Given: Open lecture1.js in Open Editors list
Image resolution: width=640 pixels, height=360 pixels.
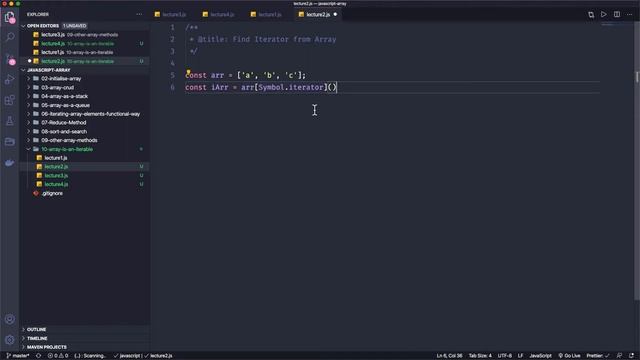Looking at the screenshot, I should point(85,52).
